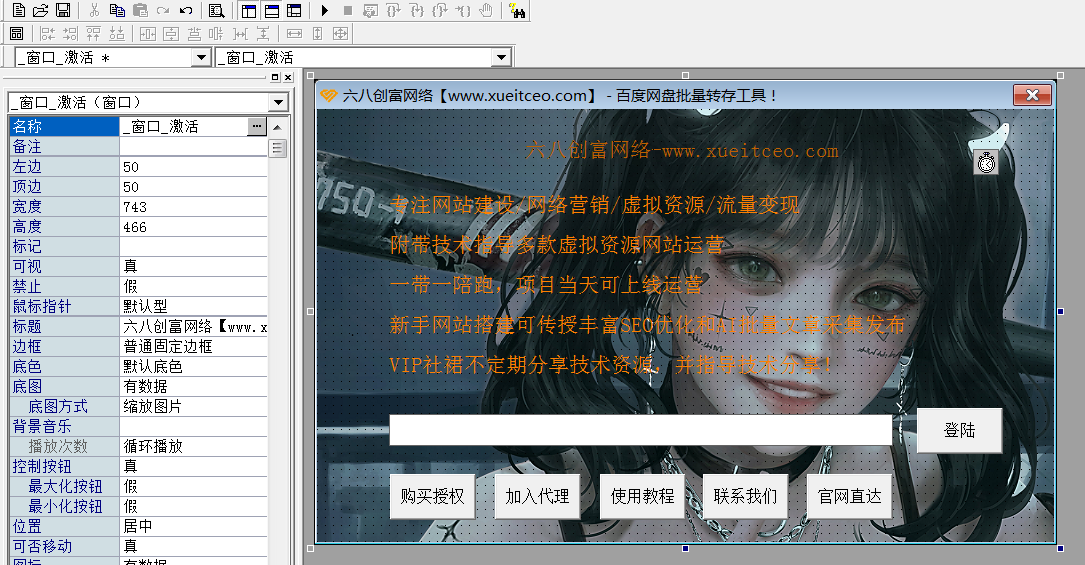Click the Copy toolbar icon
Viewport: 1085px width, 565px height.
pyautogui.click(x=118, y=10)
